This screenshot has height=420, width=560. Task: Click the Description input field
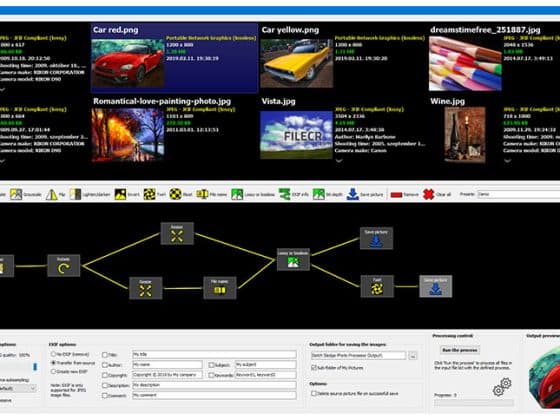[x=214, y=385]
